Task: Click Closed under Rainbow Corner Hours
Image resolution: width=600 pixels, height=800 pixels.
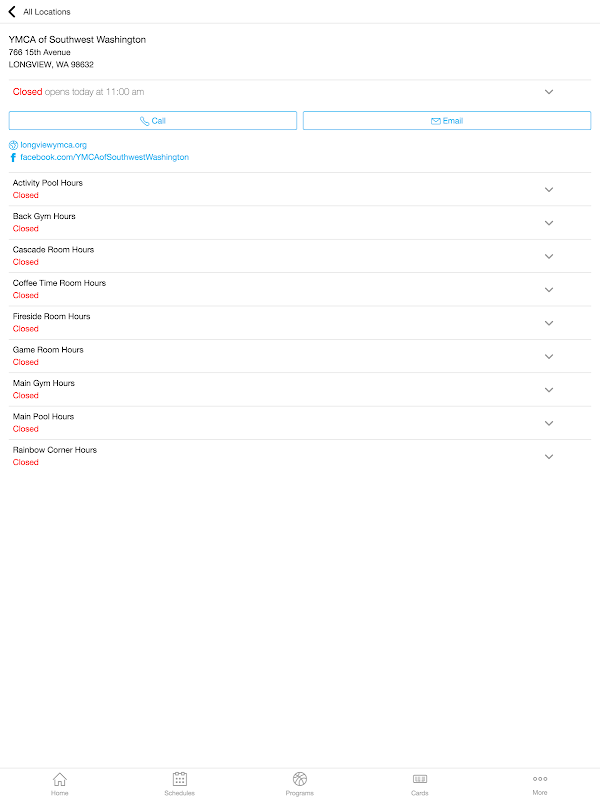Action: (26, 462)
